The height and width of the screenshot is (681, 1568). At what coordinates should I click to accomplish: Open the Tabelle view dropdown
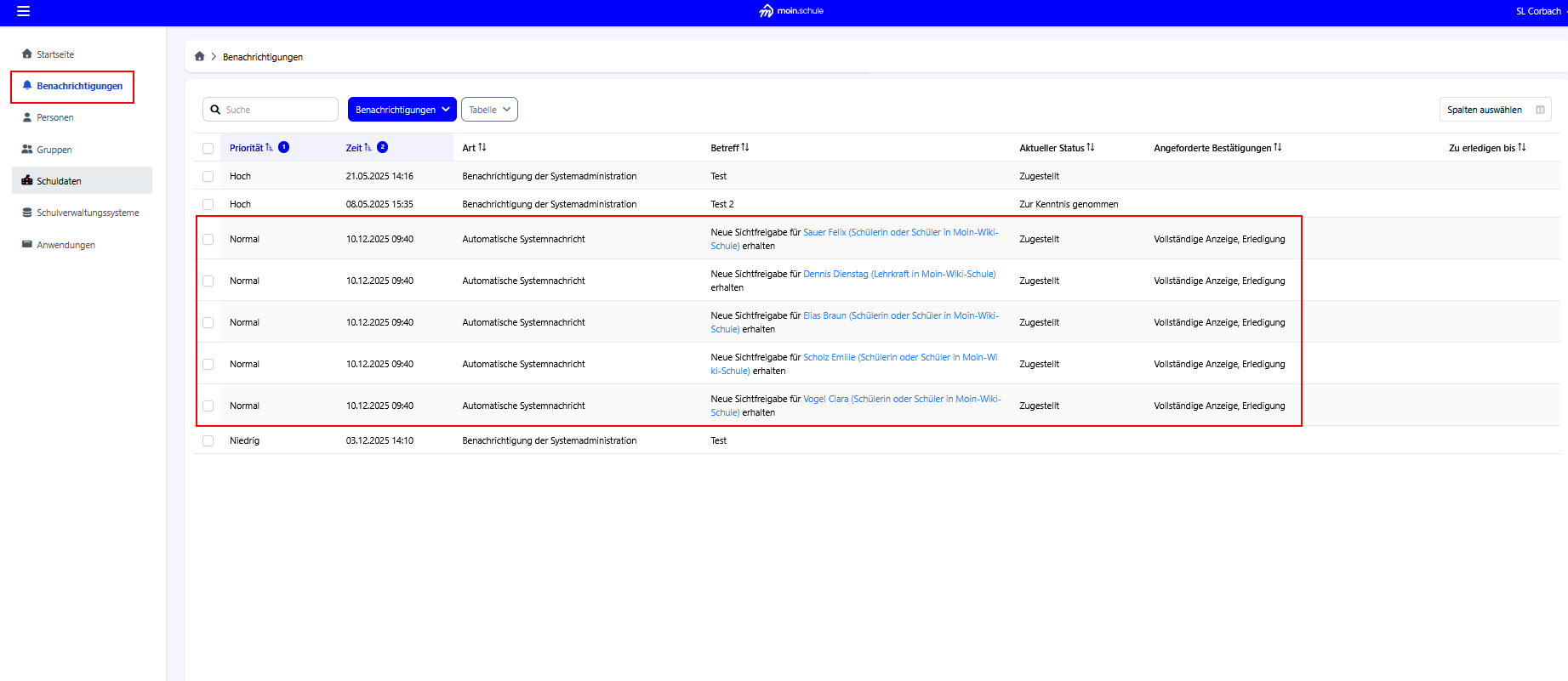(489, 110)
